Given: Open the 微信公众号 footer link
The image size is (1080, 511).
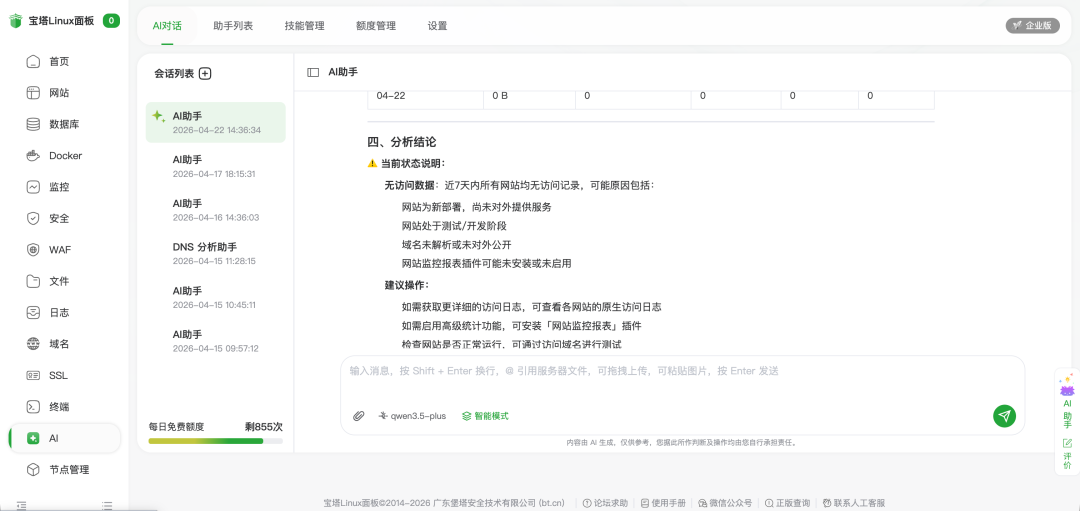Looking at the screenshot, I should pyautogui.click(x=725, y=503).
